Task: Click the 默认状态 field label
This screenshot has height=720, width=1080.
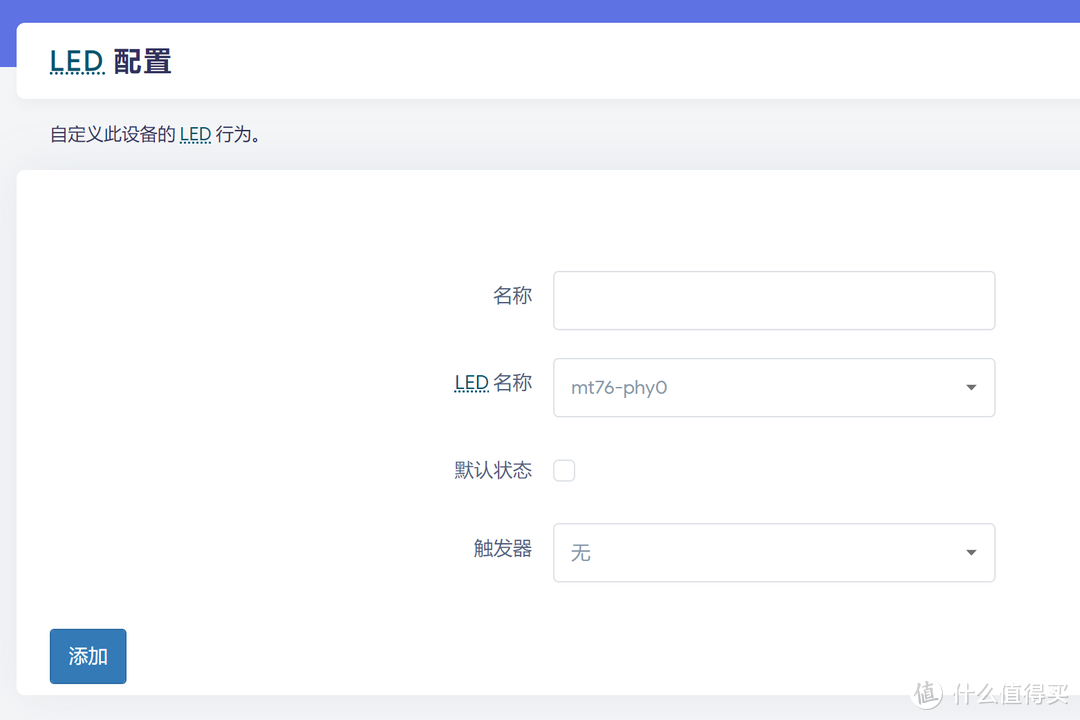Action: click(494, 470)
